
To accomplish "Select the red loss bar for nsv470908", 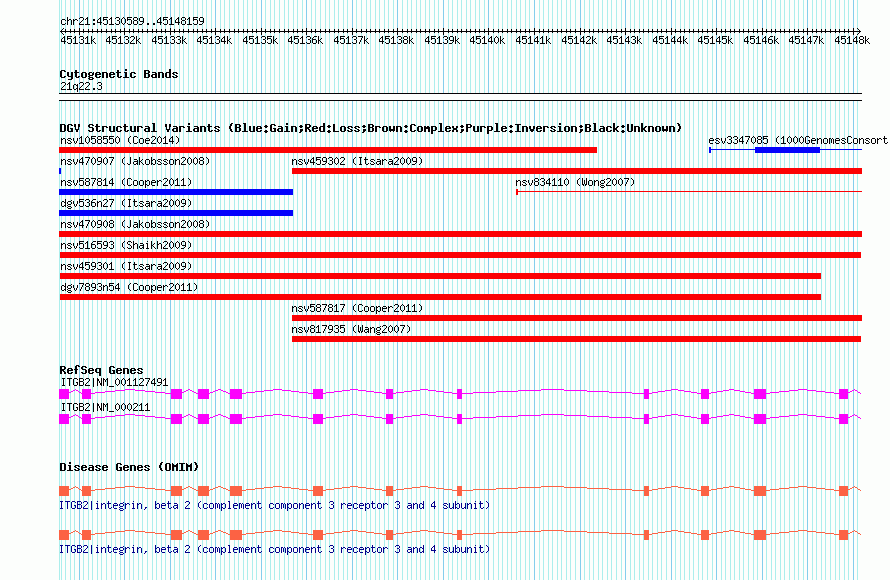I will pyautogui.click(x=460, y=234).
